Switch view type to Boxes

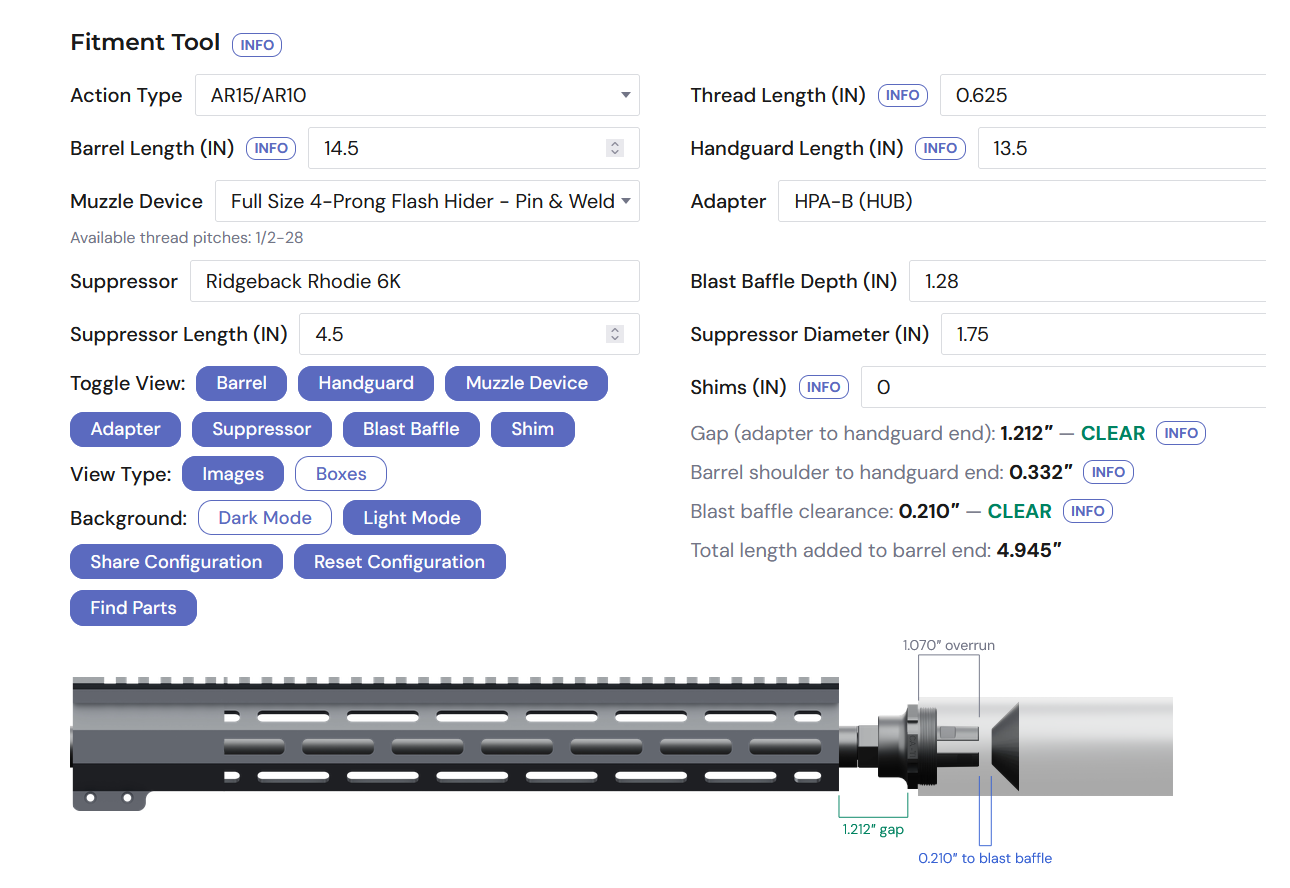(341, 474)
